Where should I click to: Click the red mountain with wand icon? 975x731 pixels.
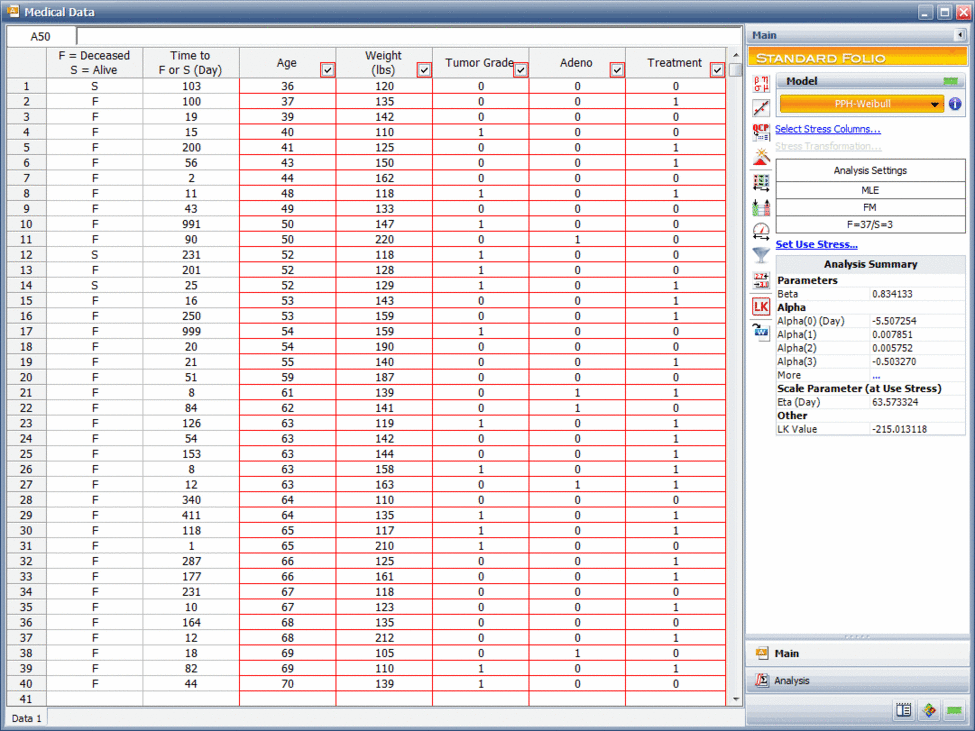click(x=761, y=157)
